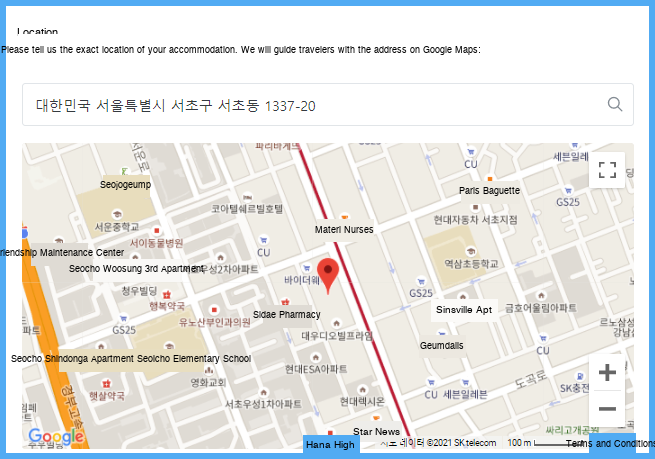The width and height of the screenshot is (655, 459).
Task: Click CU icon above top-right Paris Baguette
Action: click(x=471, y=152)
